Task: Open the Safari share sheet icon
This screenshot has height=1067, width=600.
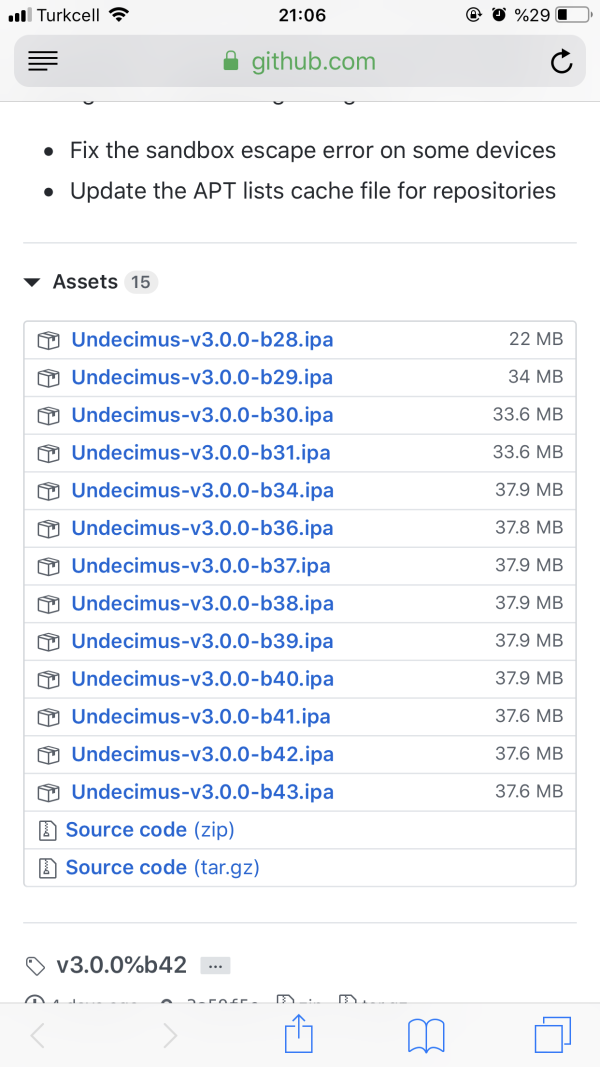Action: (299, 1033)
